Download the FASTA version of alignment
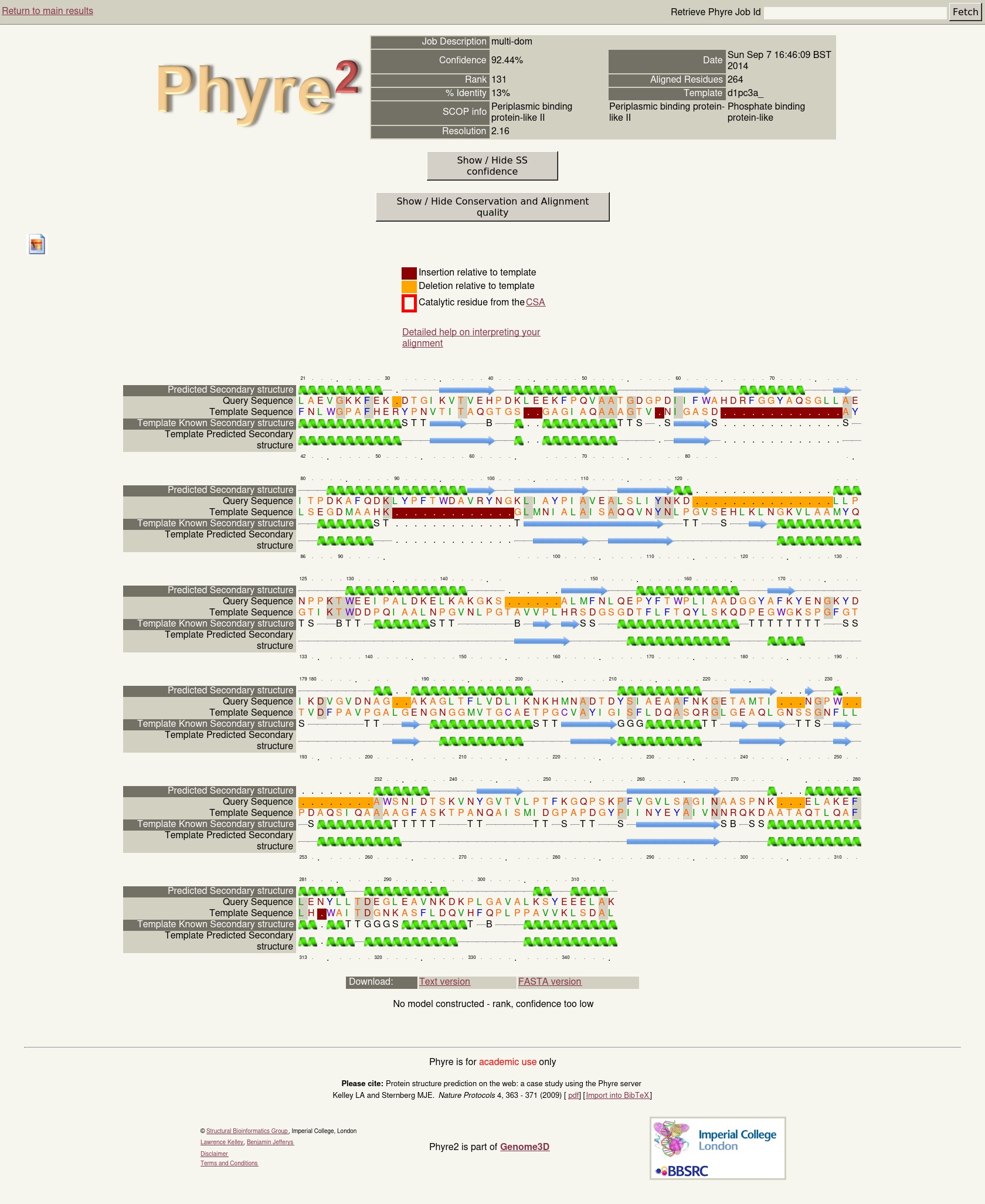The image size is (985, 1204). pos(549,982)
